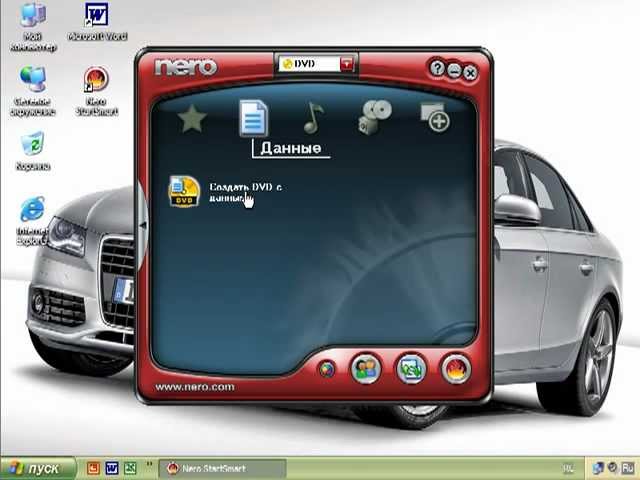Click the round system tray icon
This screenshot has height=480, width=640.
point(612,468)
